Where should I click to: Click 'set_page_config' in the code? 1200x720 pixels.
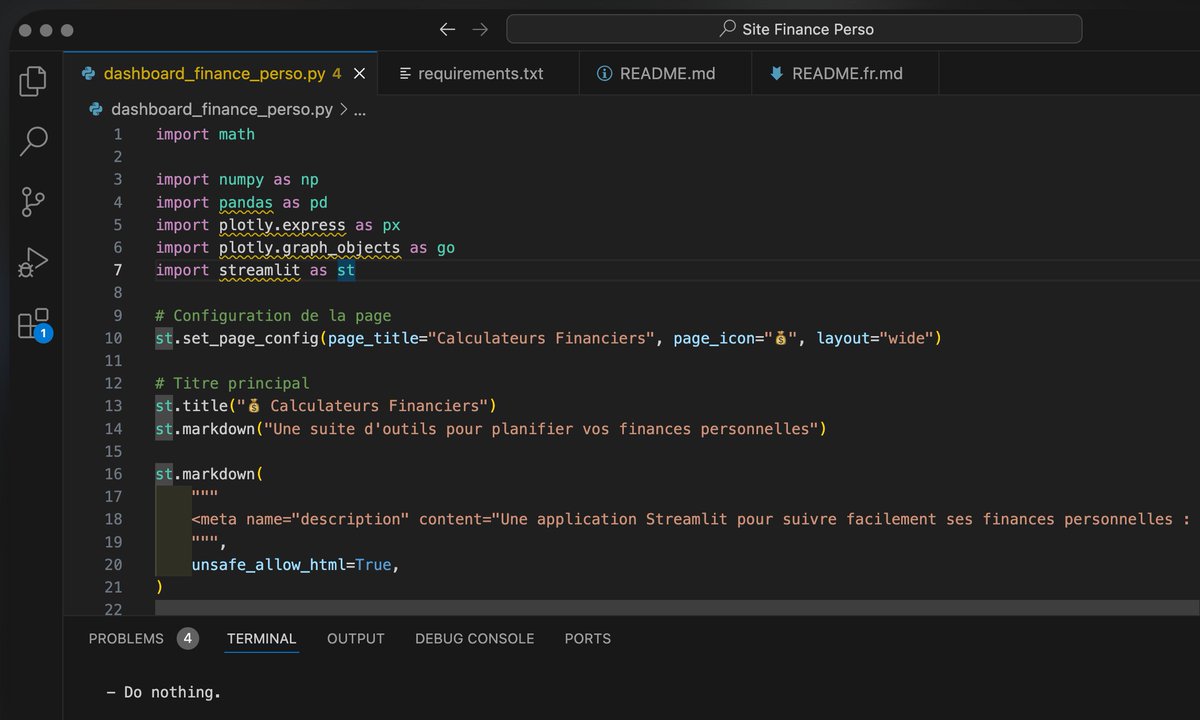pyautogui.click(x=250, y=338)
